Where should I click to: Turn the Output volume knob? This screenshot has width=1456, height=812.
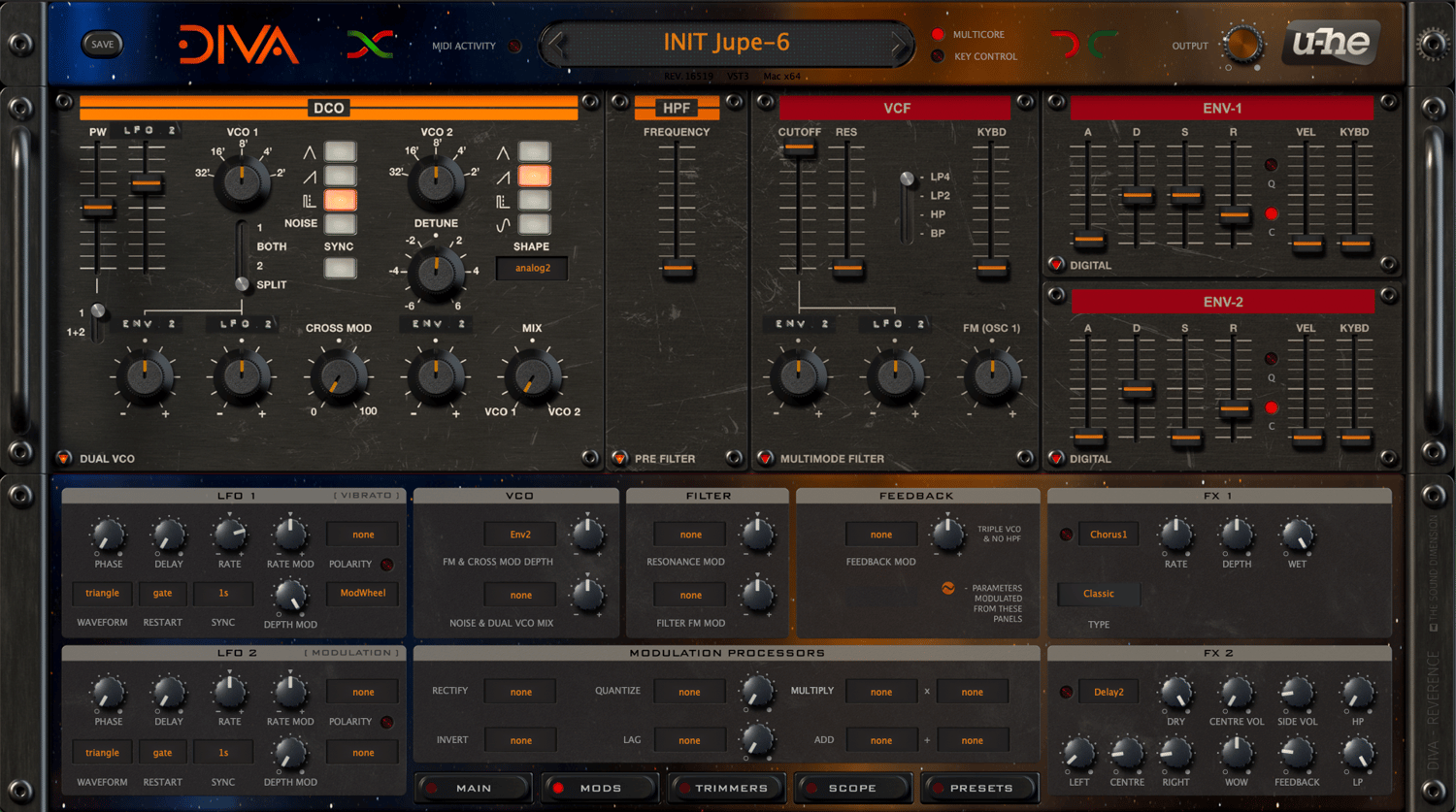[1242, 45]
